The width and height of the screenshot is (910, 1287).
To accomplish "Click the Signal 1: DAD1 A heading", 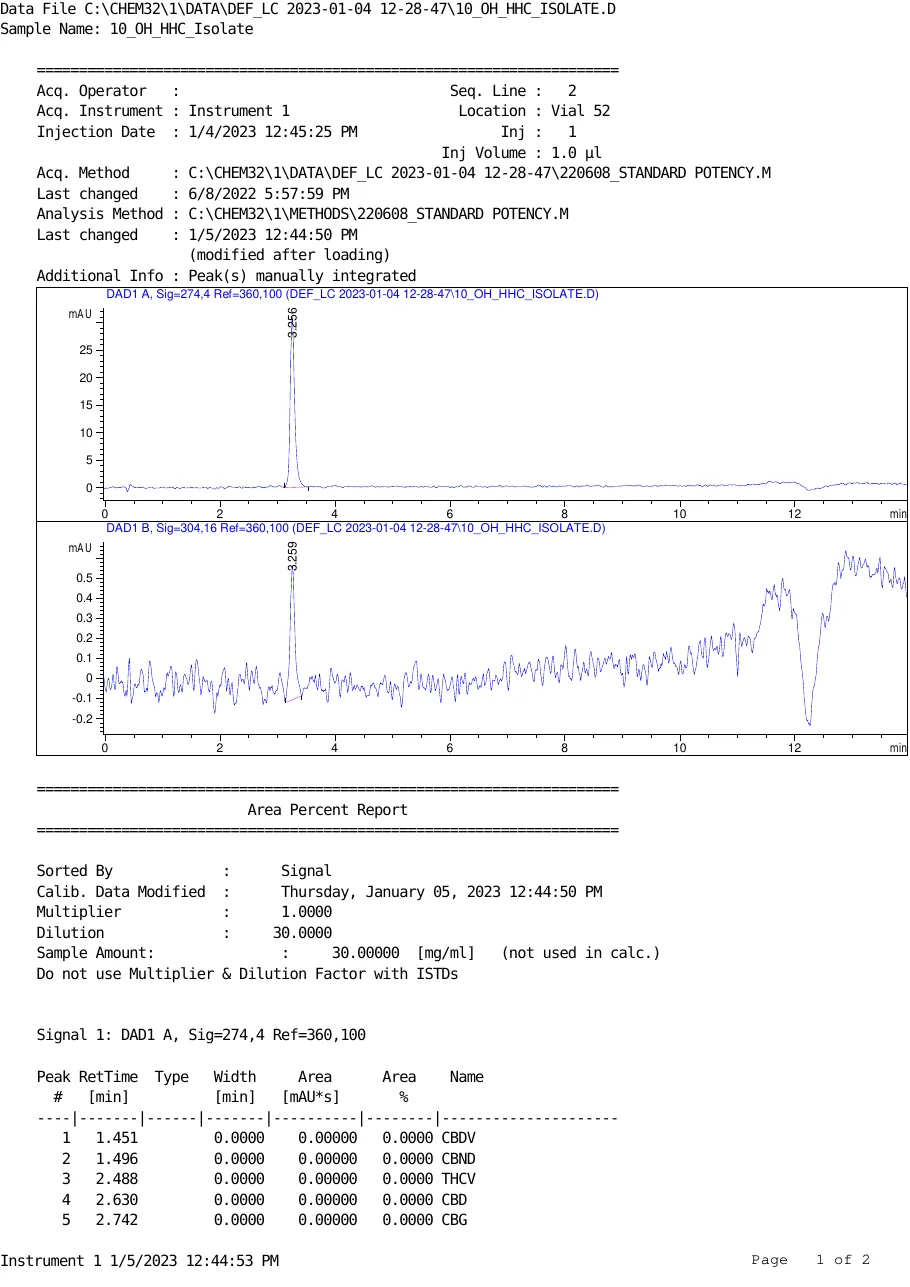I will tap(201, 1035).
